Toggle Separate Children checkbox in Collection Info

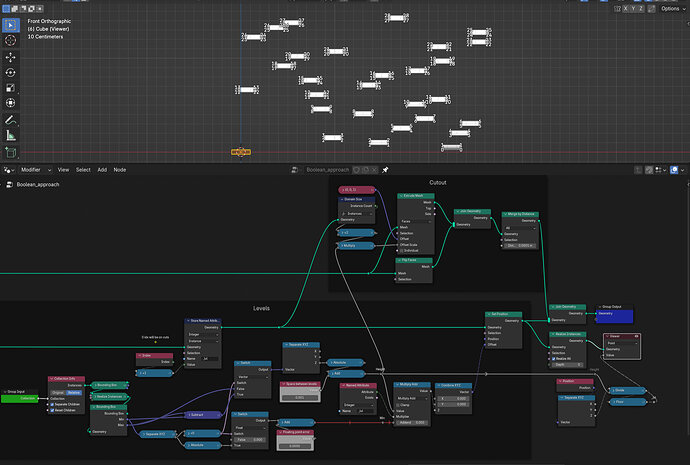(52, 404)
